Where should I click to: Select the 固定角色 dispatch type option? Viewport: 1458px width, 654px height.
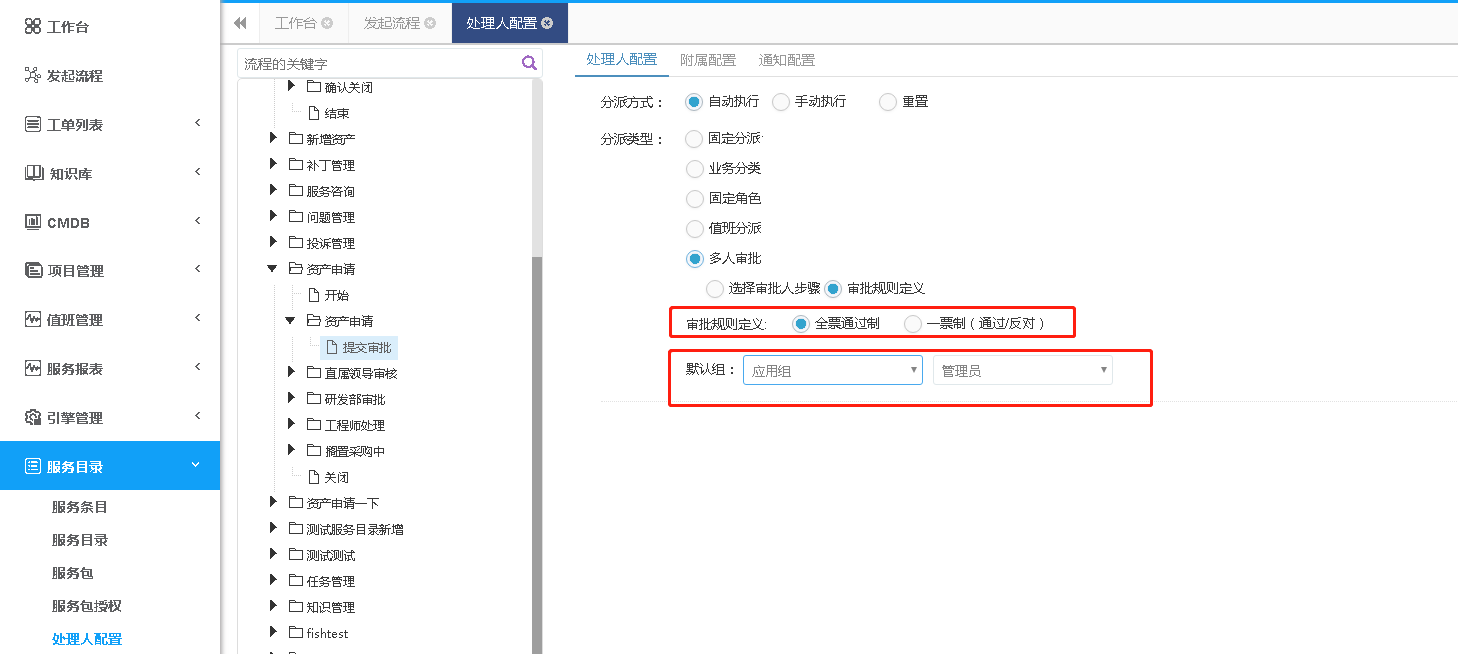[695, 199]
